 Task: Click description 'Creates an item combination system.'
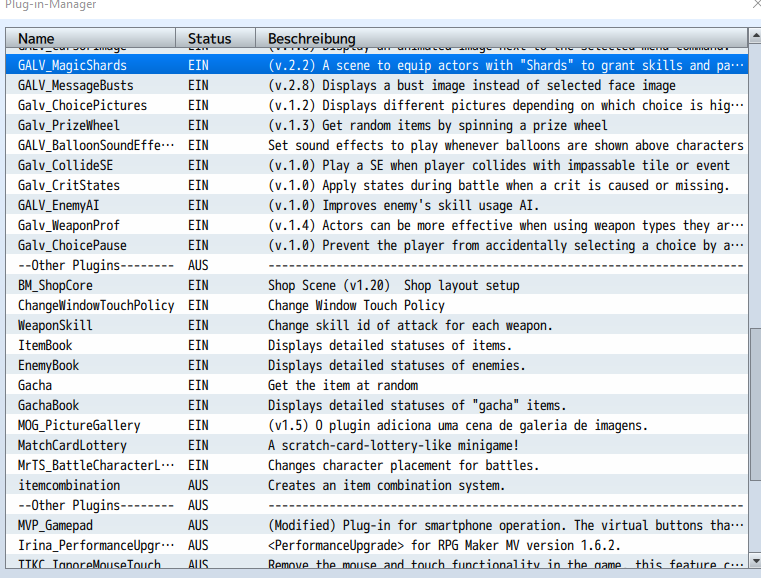point(387,485)
